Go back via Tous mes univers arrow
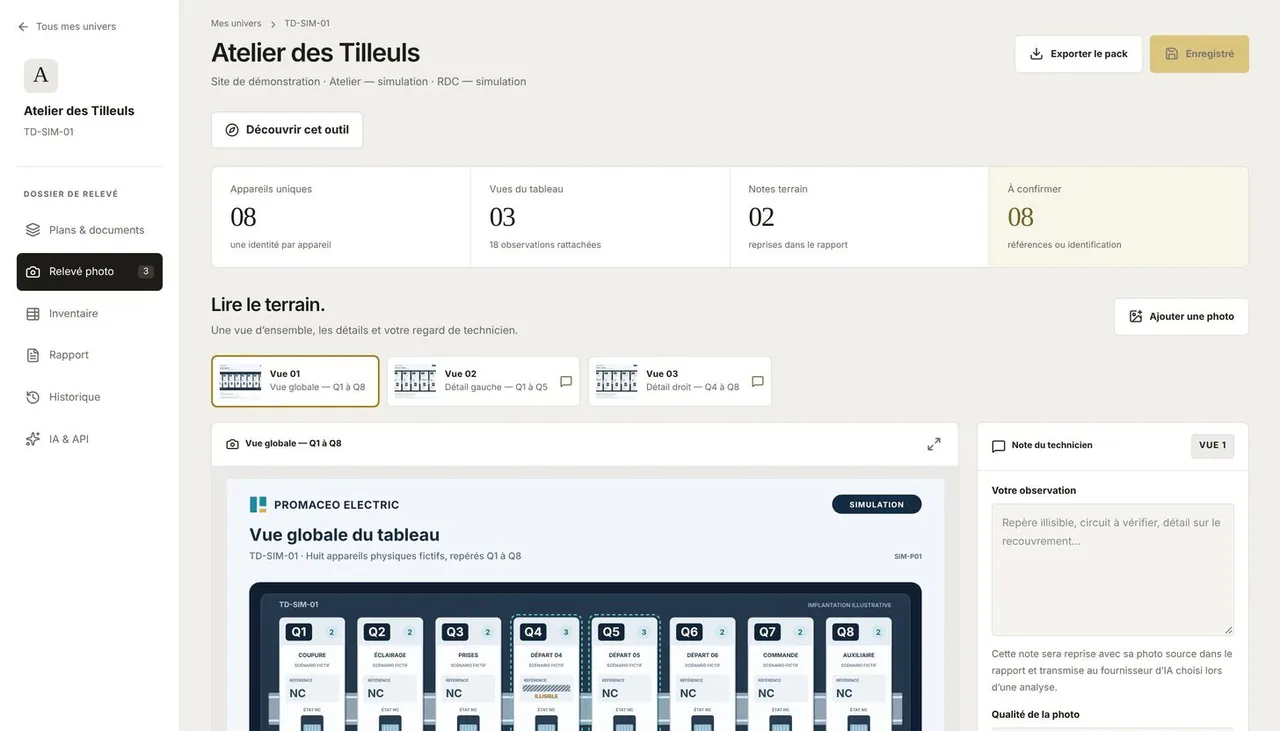Viewport: 1280px width, 731px height. 23,27
